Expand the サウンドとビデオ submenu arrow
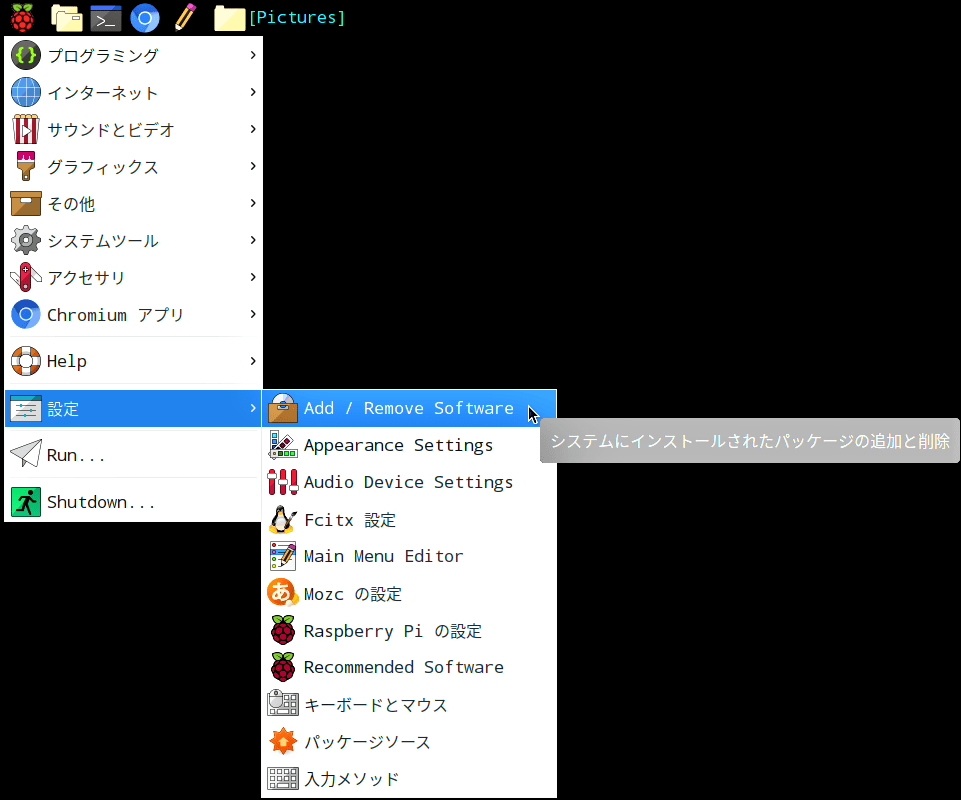 click(x=253, y=129)
